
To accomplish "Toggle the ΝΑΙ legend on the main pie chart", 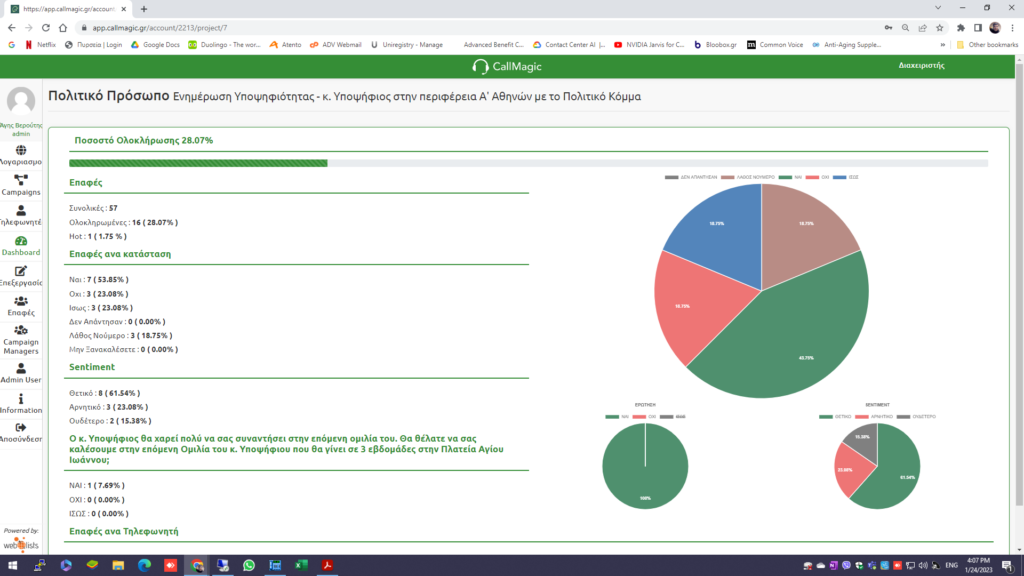I will point(789,175).
